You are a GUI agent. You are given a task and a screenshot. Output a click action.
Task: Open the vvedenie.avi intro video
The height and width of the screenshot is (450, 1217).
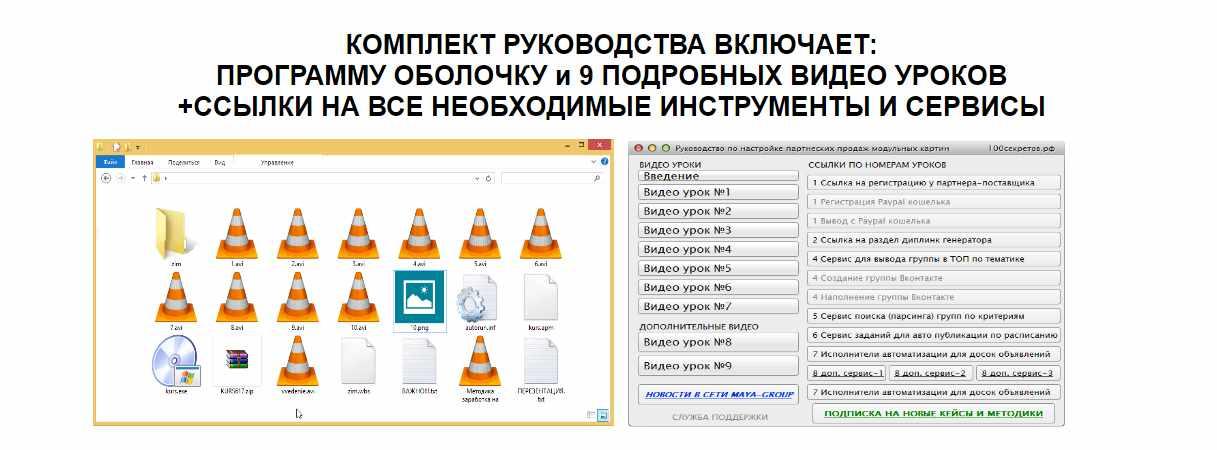tap(297, 362)
